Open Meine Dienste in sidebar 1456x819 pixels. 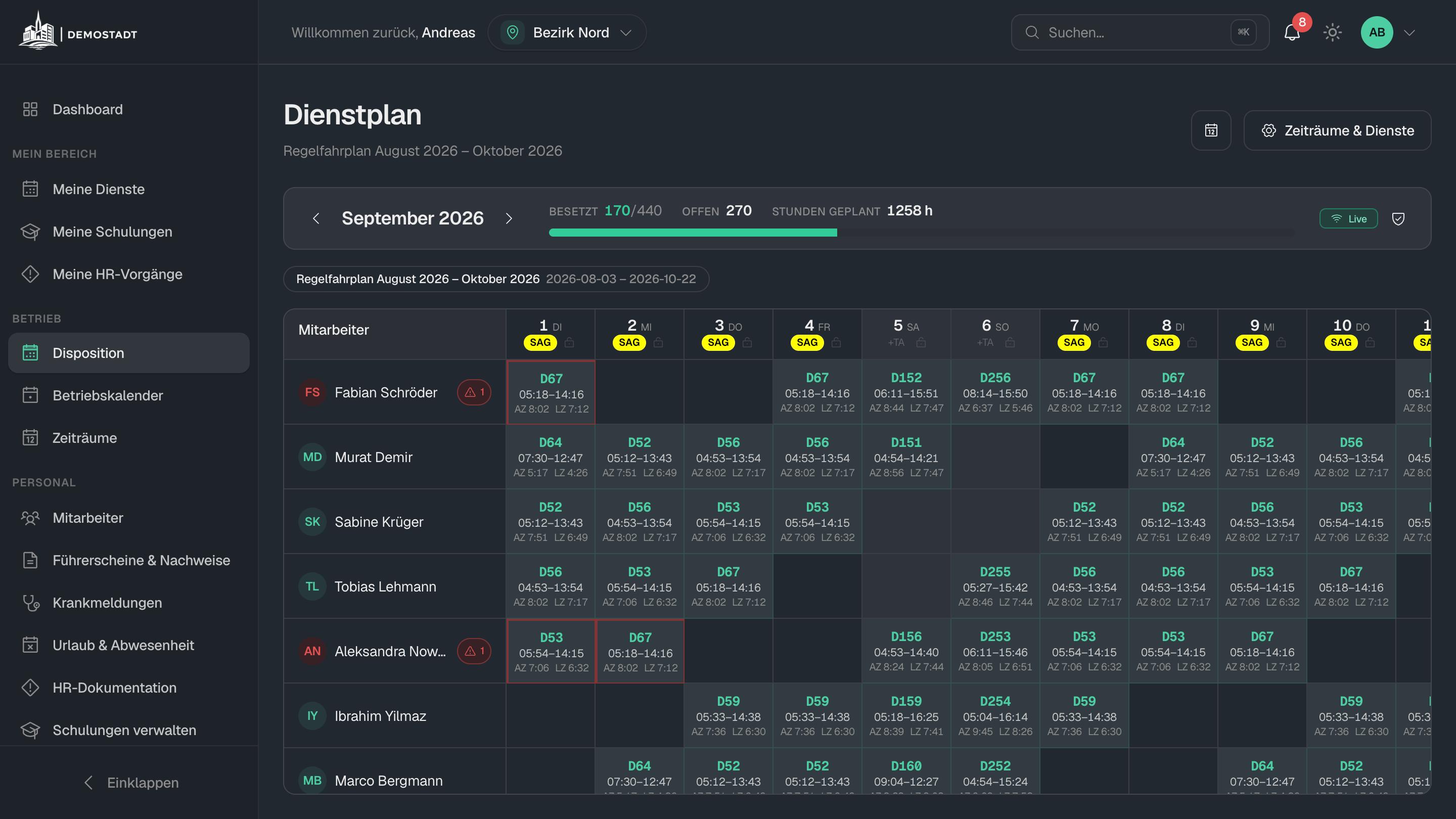click(x=129, y=189)
